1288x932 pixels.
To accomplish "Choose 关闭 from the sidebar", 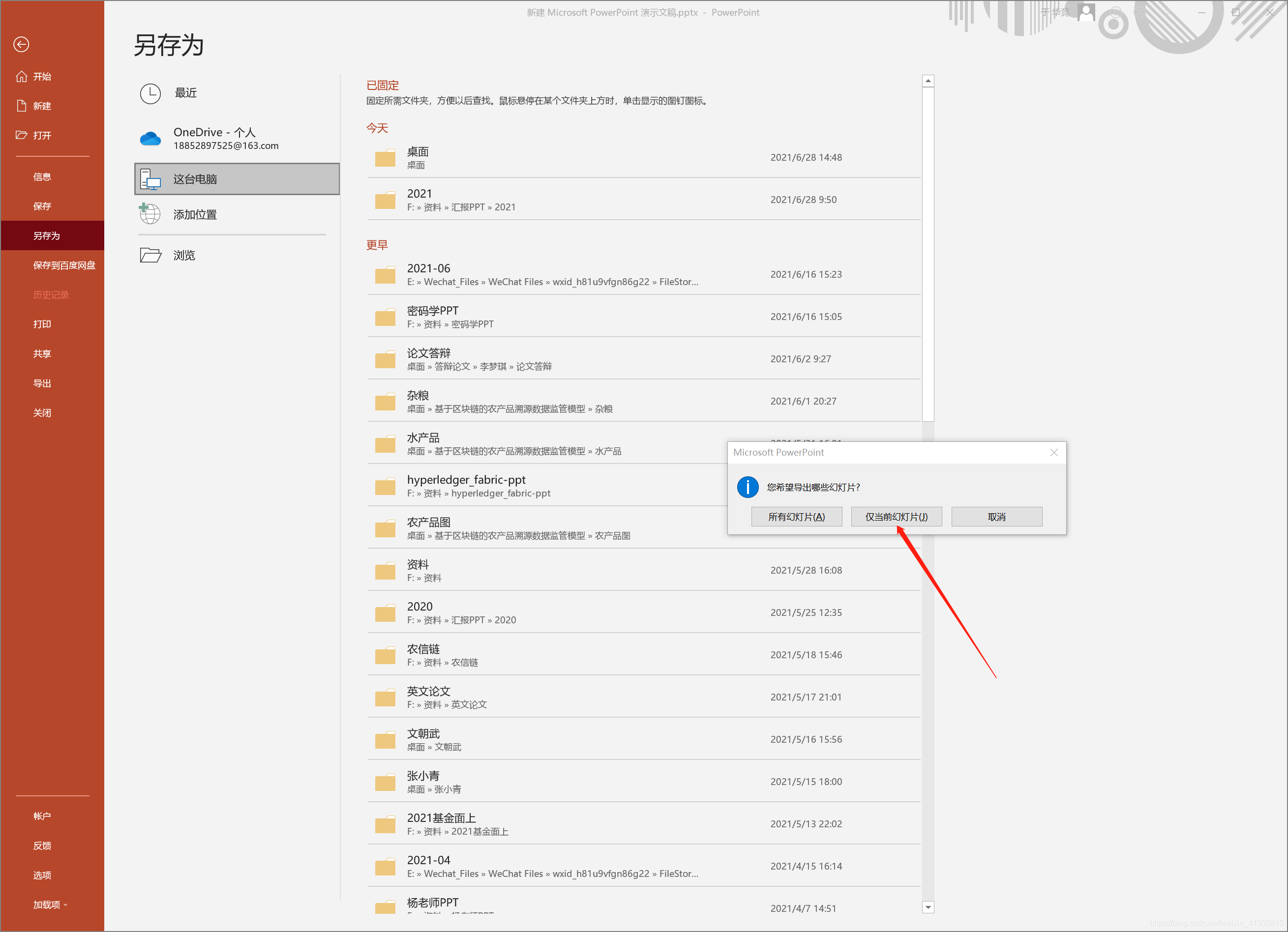I will point(52,413).
